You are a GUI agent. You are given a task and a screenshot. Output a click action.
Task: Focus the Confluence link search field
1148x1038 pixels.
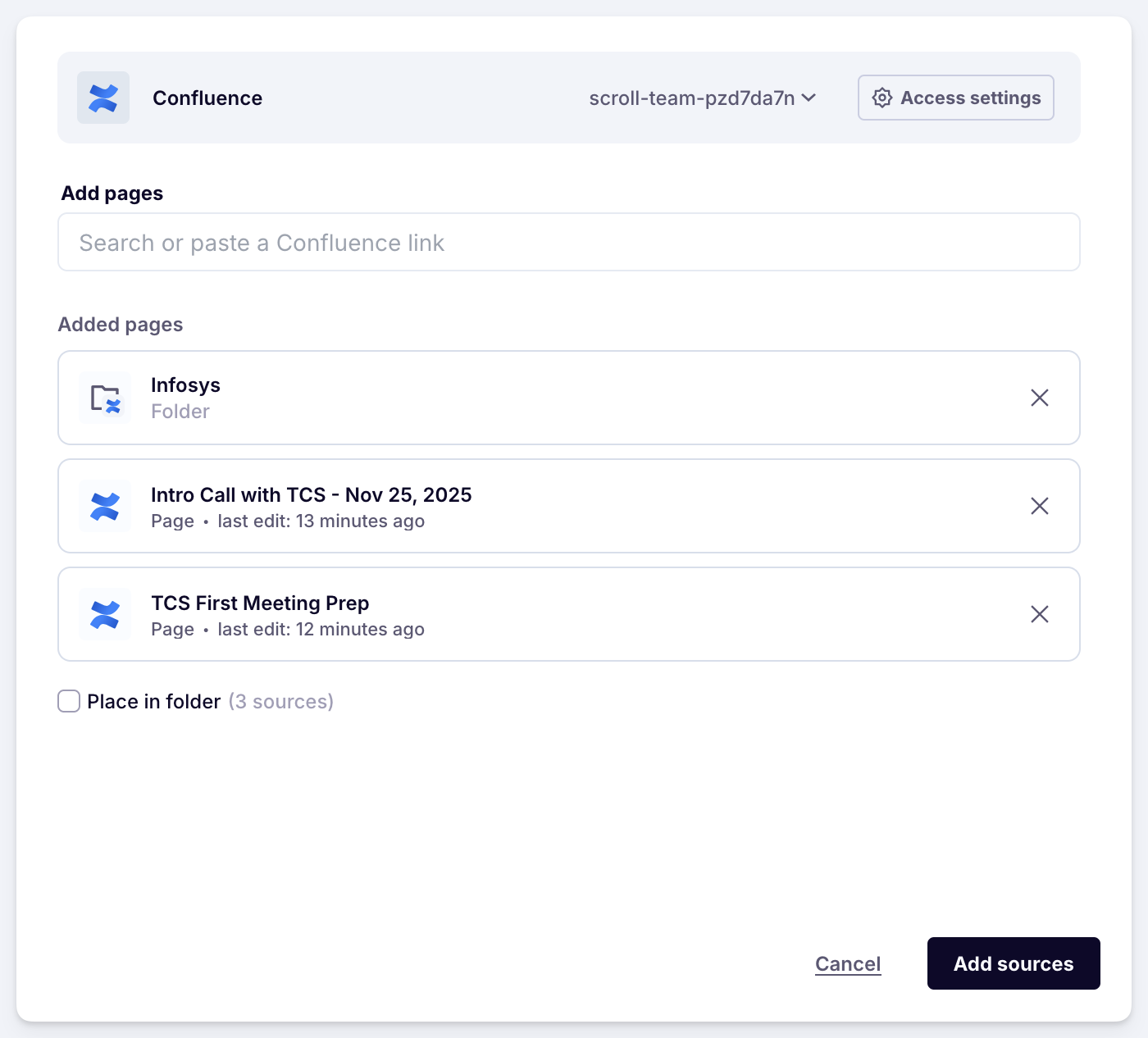(568, 243)
